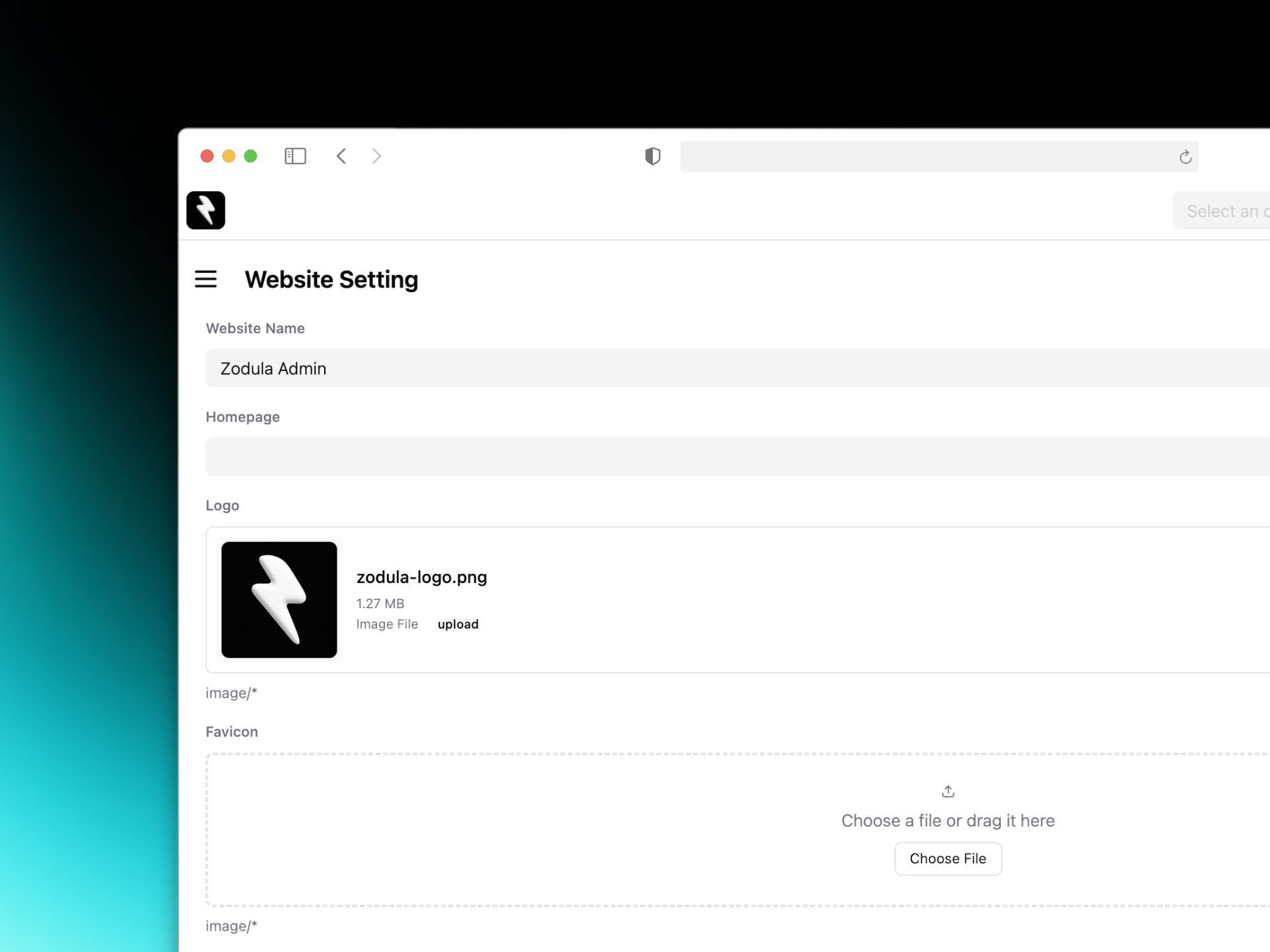Click the Favicon dashed drop zone
Viewport: 1270px width, 952px height.
[x=529, y=830]
